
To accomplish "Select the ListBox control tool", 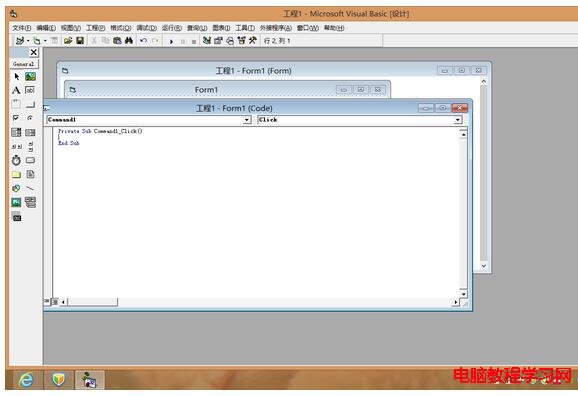I will [x=30, y=132].
